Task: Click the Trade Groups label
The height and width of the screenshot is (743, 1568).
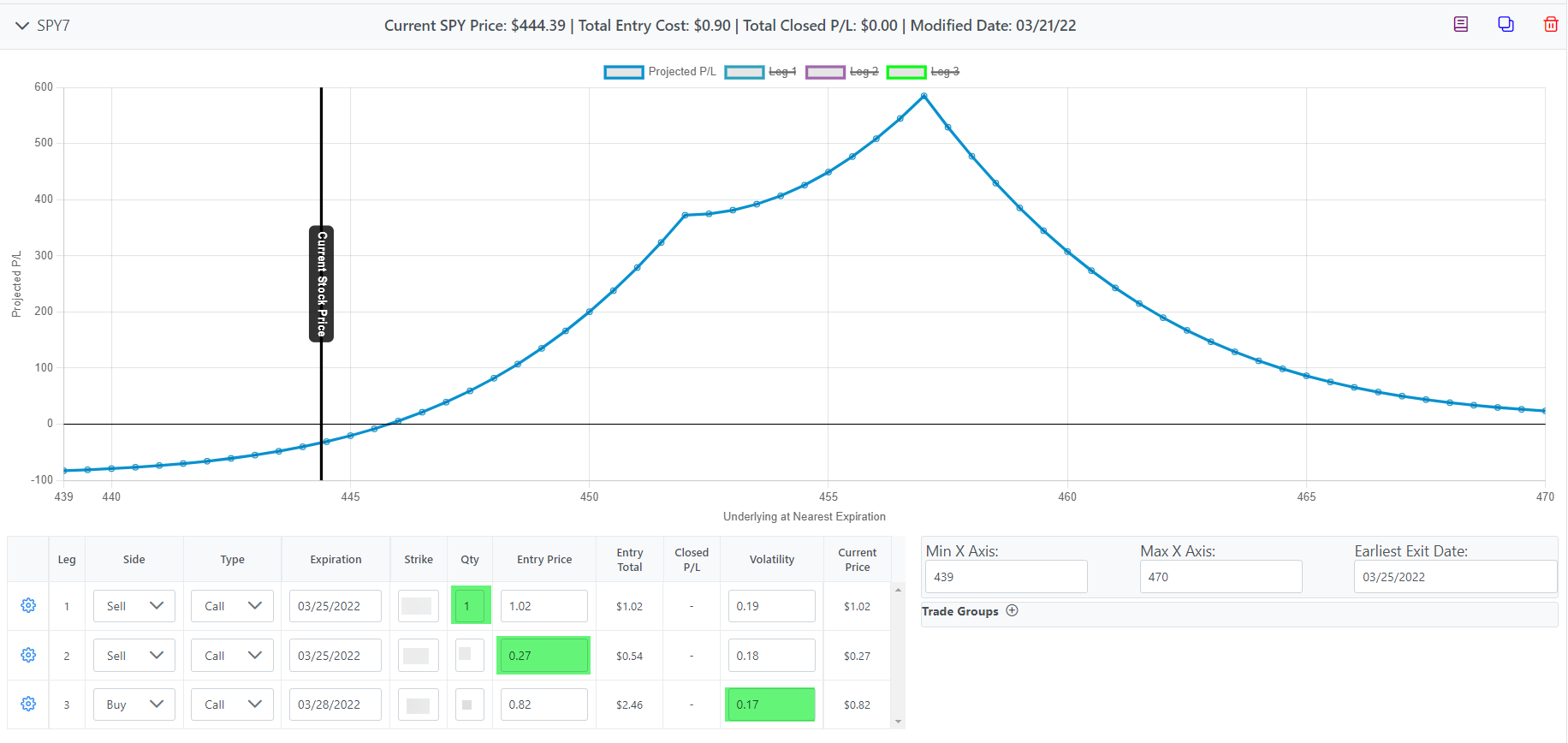Action: pyautogui.click(x=959, y=611)
